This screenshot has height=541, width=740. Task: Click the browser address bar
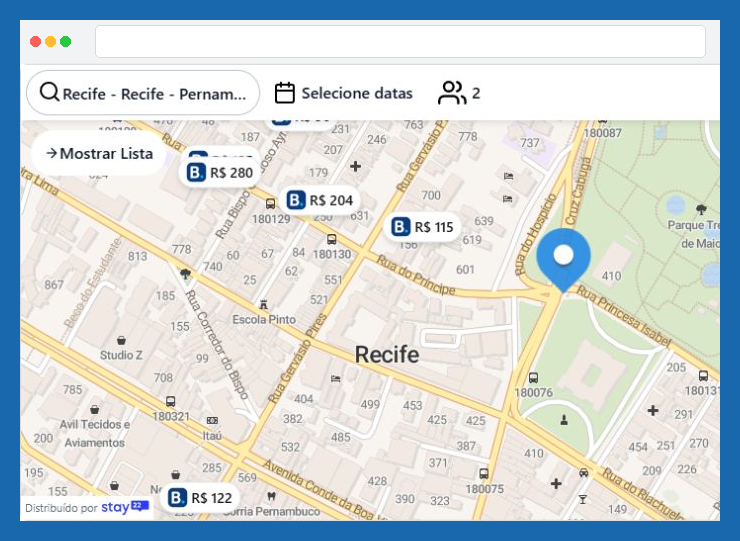click(x=400, y=42)
